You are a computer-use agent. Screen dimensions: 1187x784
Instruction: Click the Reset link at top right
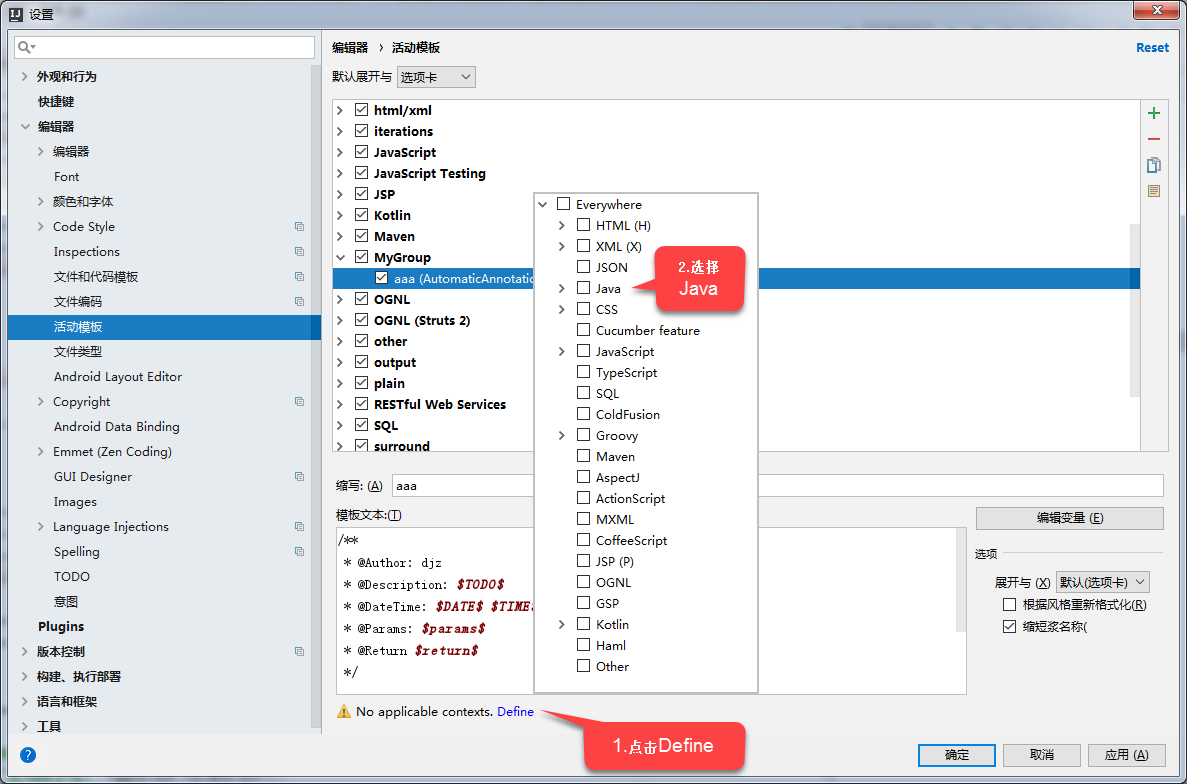[1152, 47]
